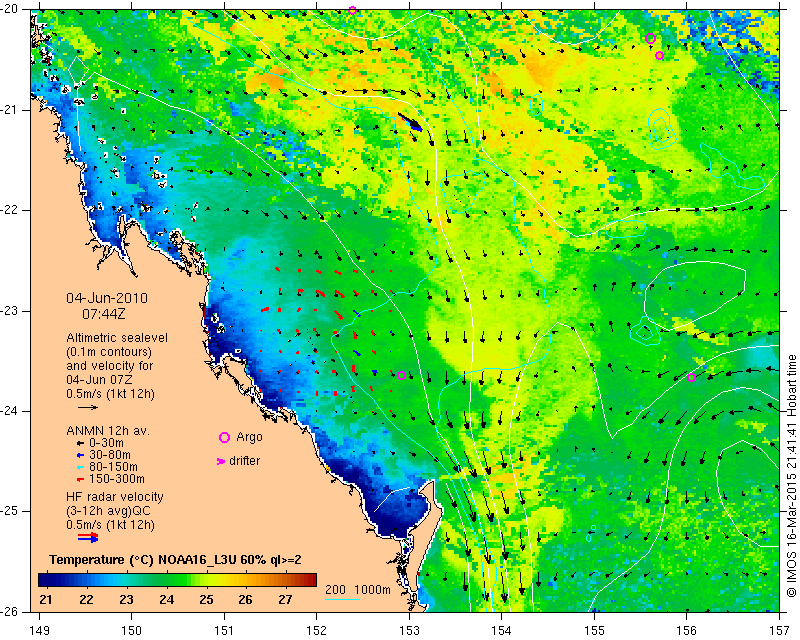Click the '24' tick label under the colorbar
This screenshot has height=640, width=800.
166,600
